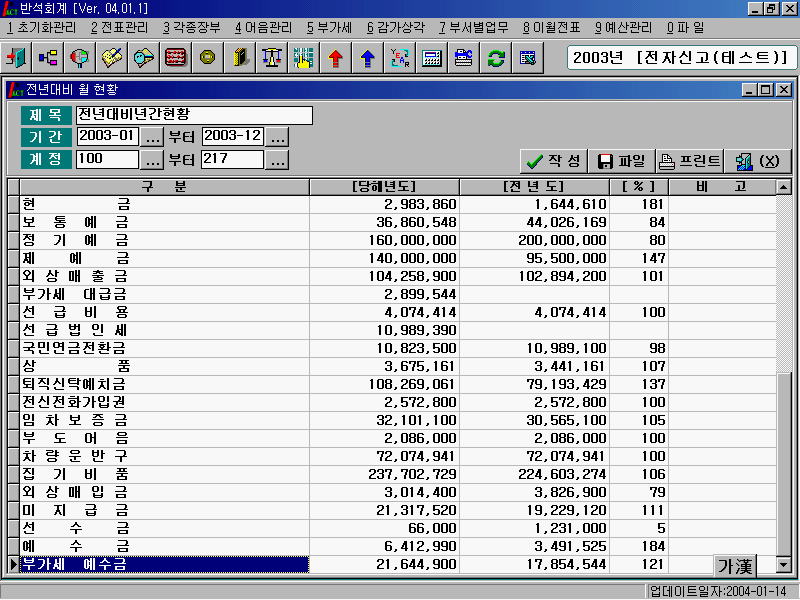Open the start account 100 lookup button
800x600 pixels.
tap(152, 160)
